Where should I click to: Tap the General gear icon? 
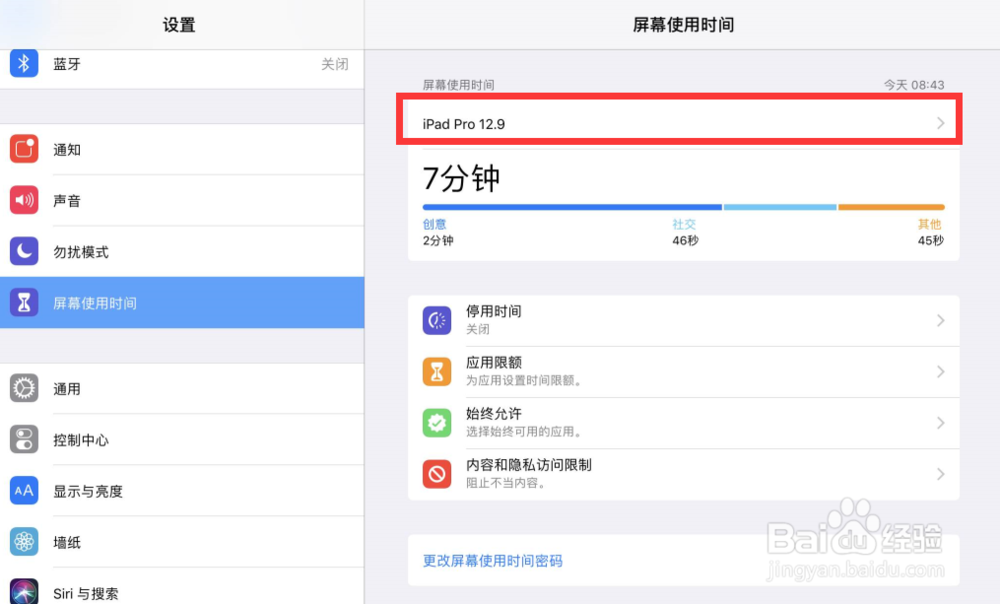[x=24, y=388]
